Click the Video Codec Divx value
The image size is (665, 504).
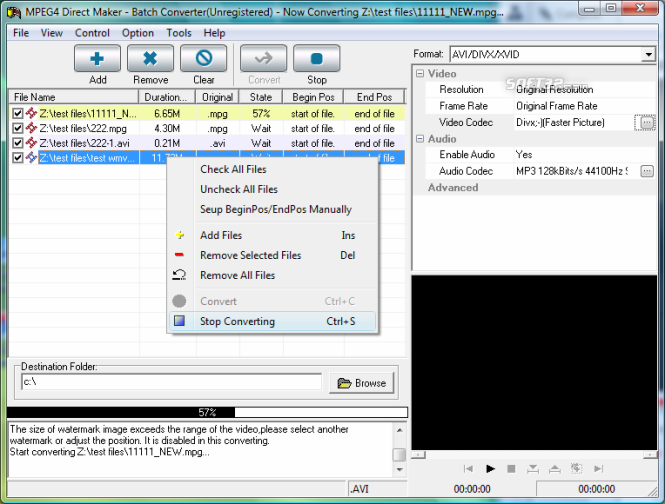573,123
